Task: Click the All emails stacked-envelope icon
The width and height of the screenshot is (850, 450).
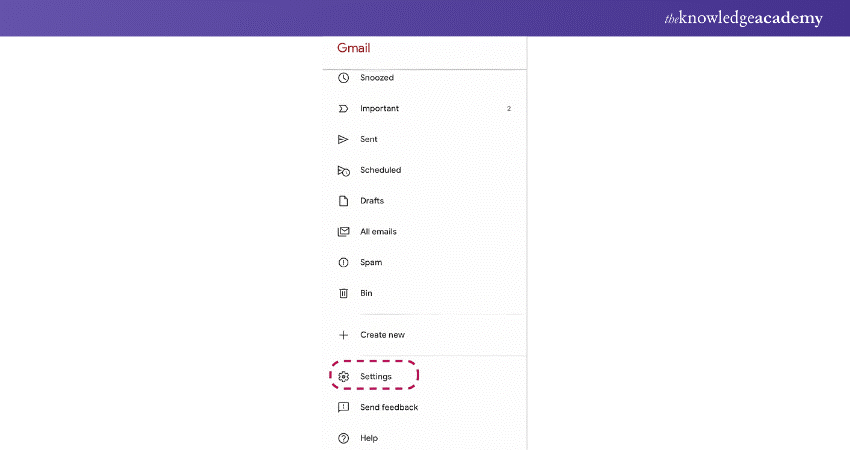Action: pyautogui.click(x=343, y=232)
